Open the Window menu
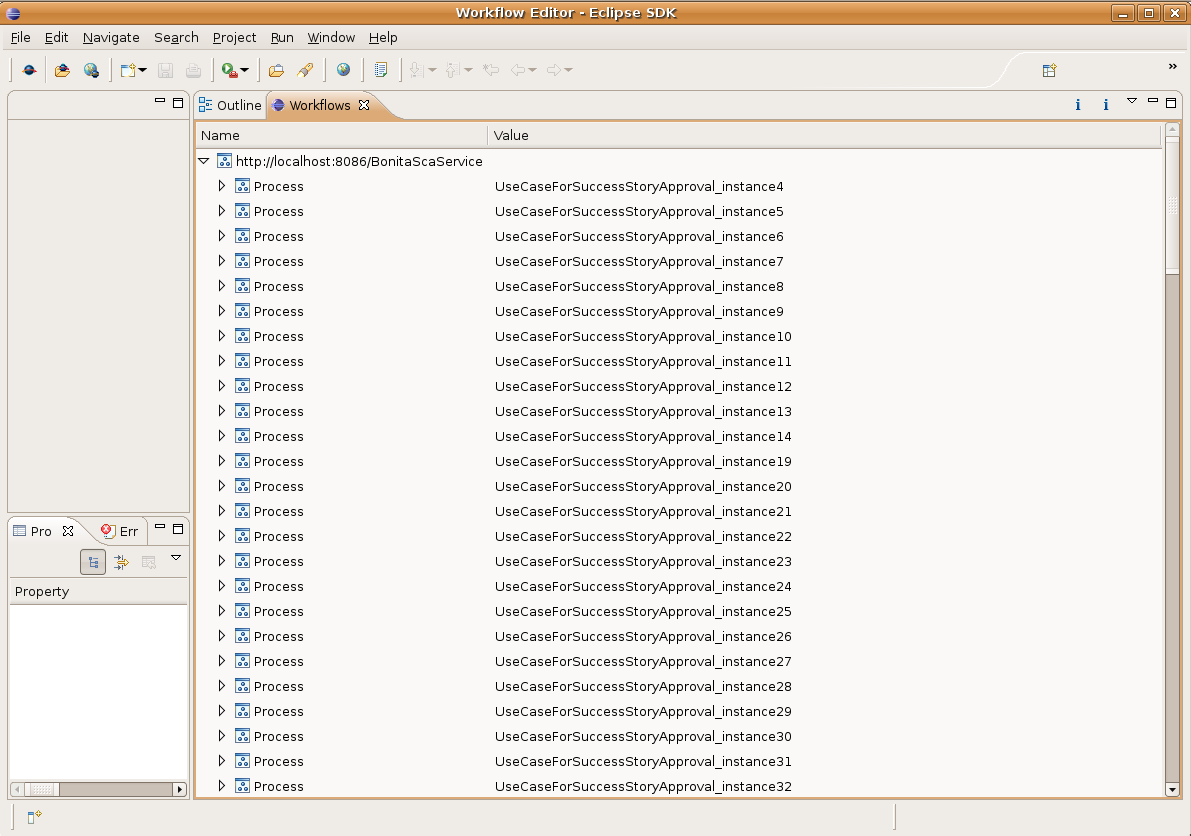 (331, 37)
